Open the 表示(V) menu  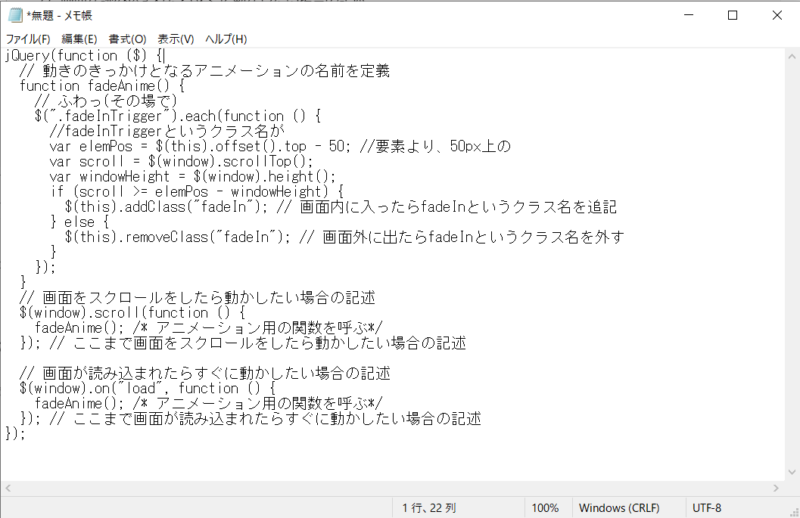tap(176, 39)
